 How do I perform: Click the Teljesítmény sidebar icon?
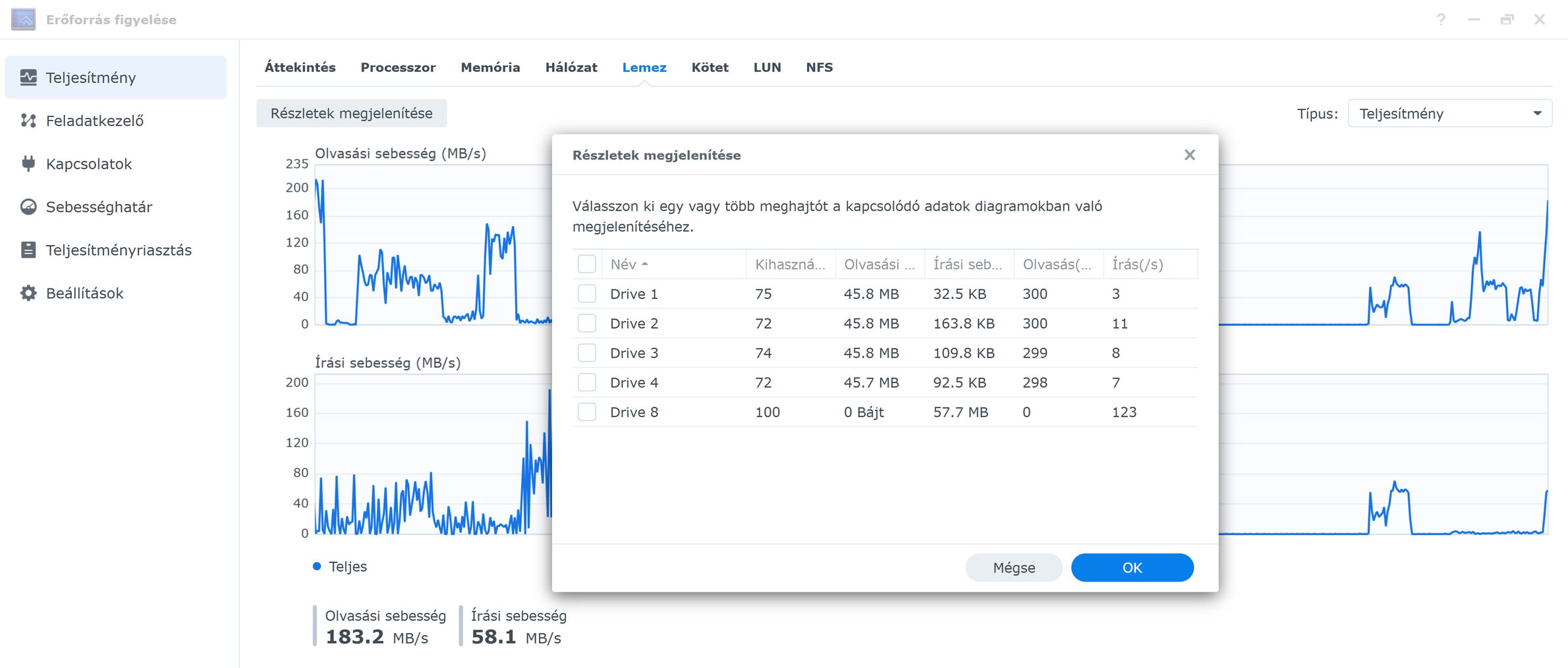pos(28,78)
